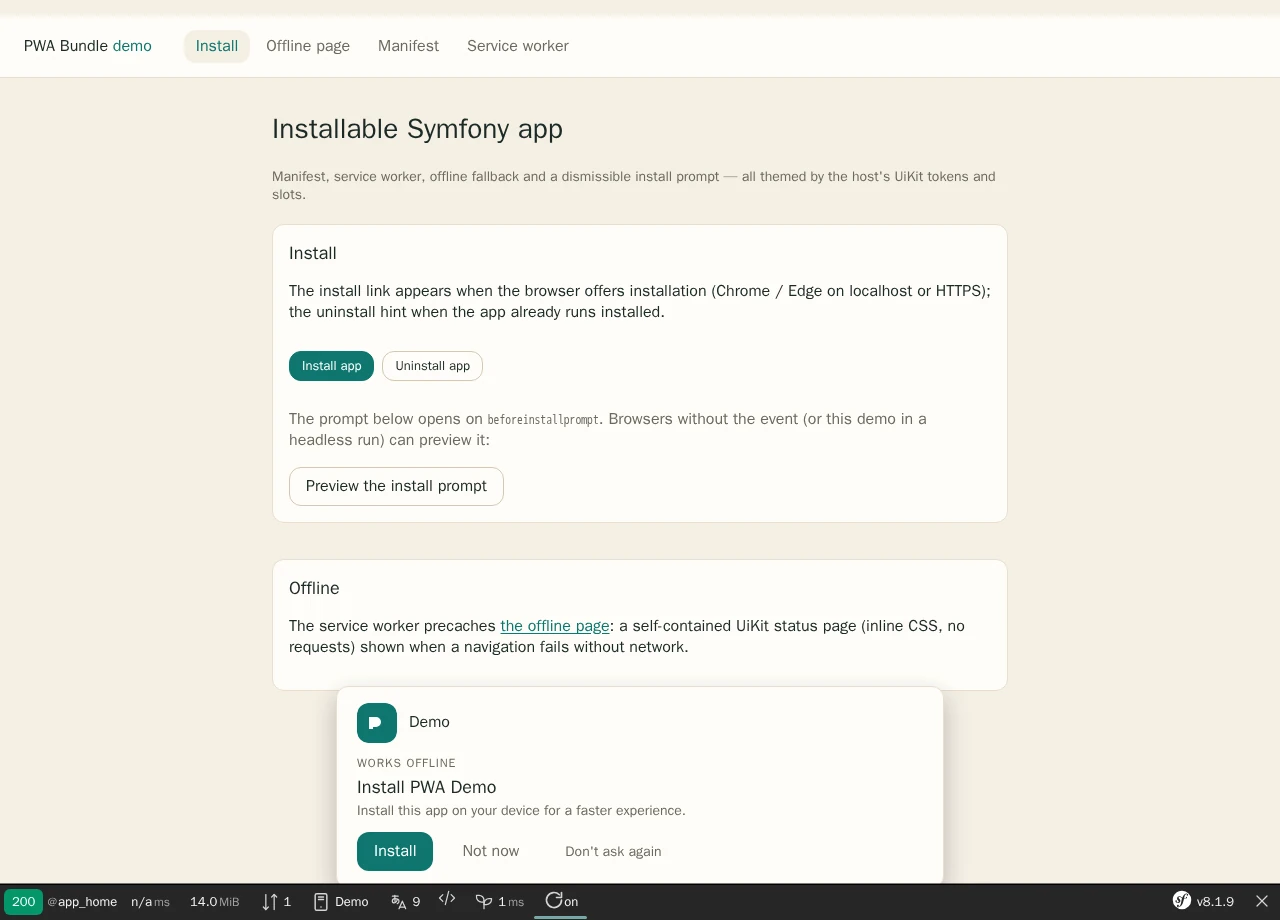Open the Twig render time panel
The width and height of the screenshot is (1280, 920).
[x=499, y=902]
